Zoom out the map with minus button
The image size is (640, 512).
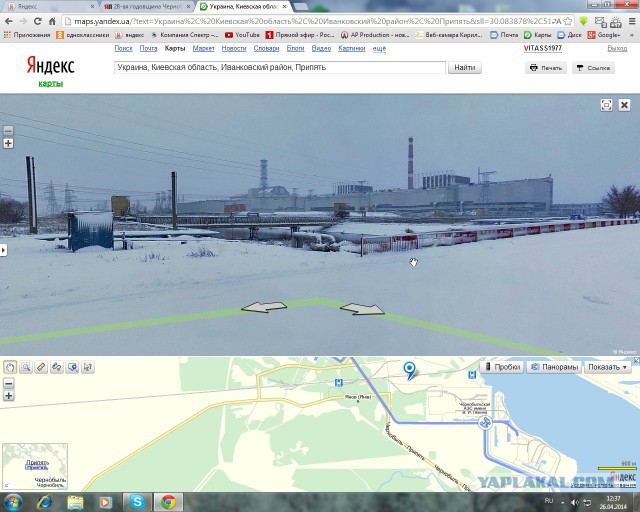click(9, 383)
